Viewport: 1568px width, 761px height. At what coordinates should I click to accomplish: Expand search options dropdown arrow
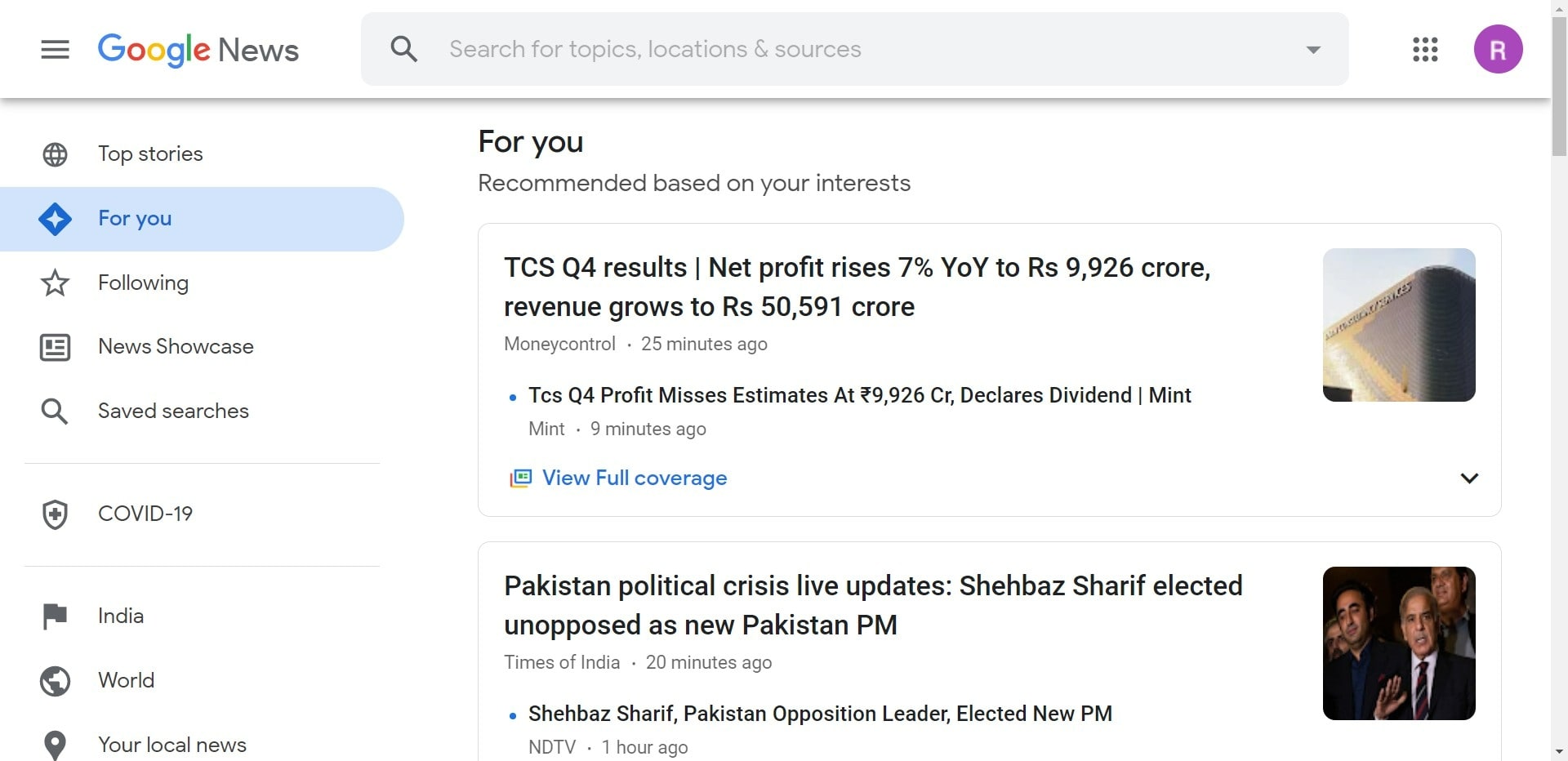pyautogui.click(x=1313, y=50)
